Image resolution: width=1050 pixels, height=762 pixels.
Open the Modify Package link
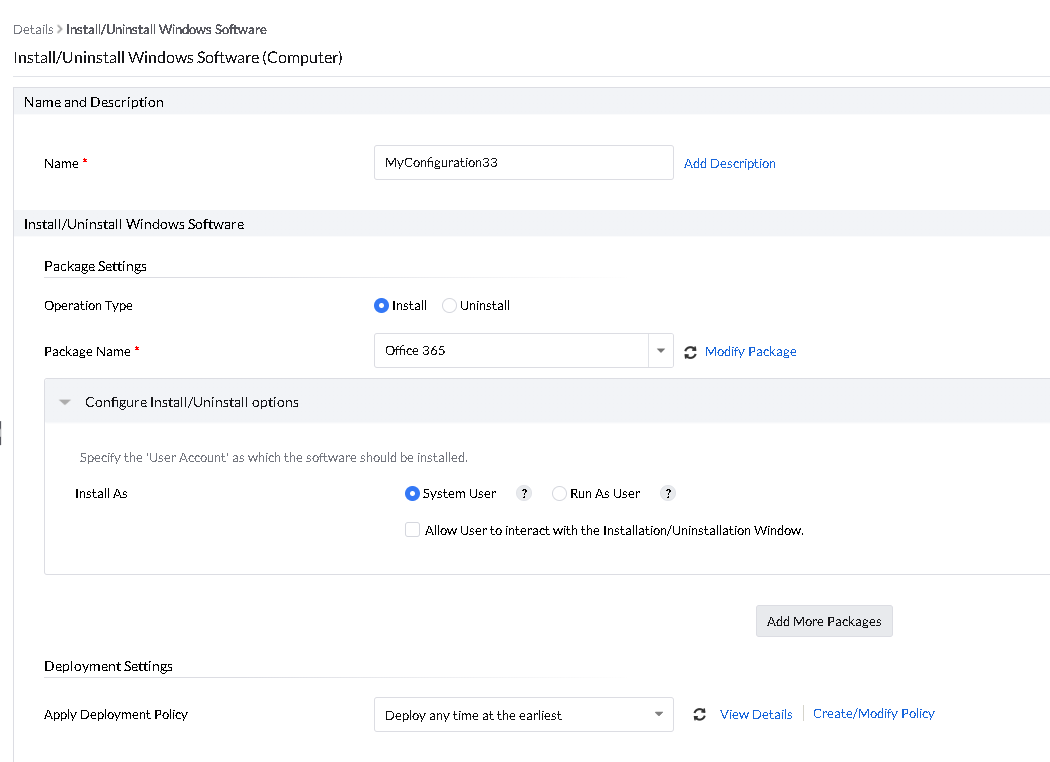point(750,352)
